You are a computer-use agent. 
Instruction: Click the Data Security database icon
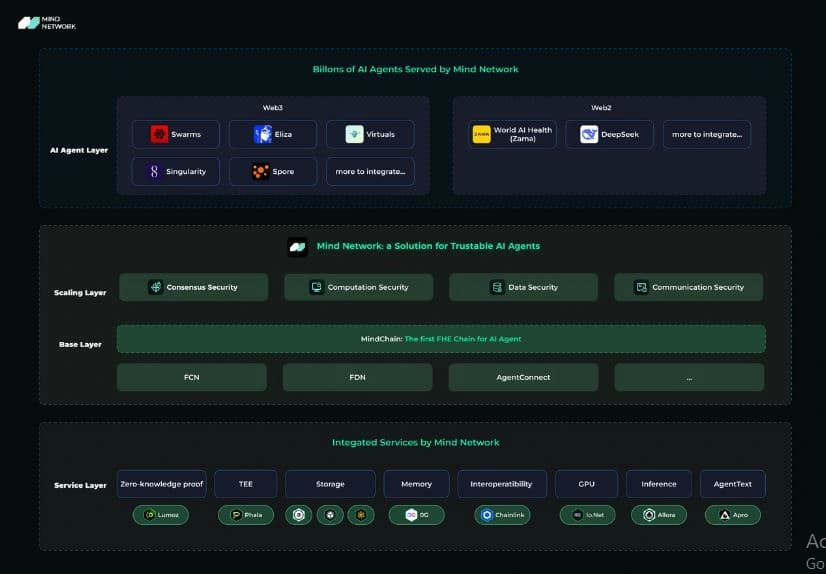click(497, 287)
